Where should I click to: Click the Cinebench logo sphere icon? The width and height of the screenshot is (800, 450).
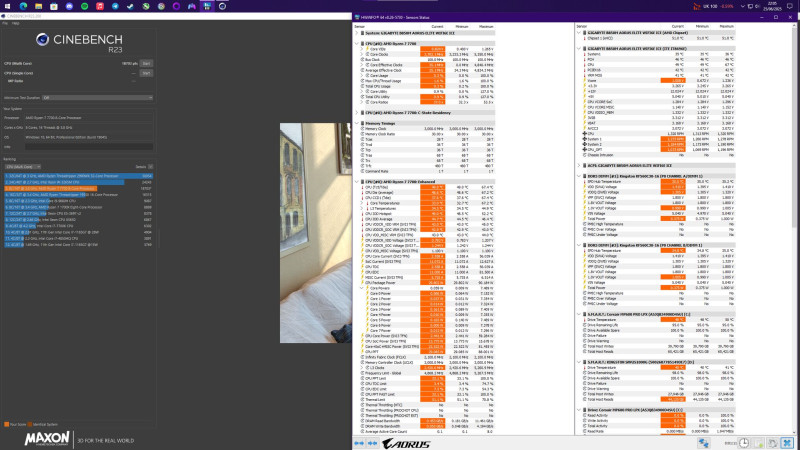point(42,39)
